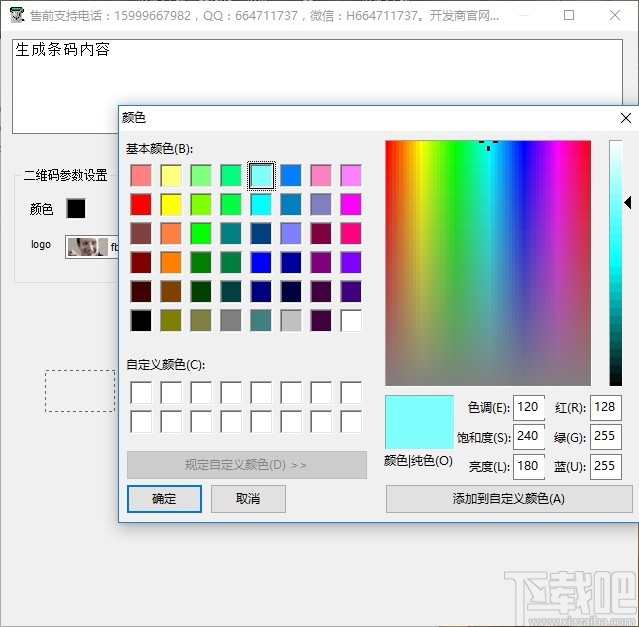Click the 确定 button
This screenshot has height=627, width=639.
[x=164, y=499]
